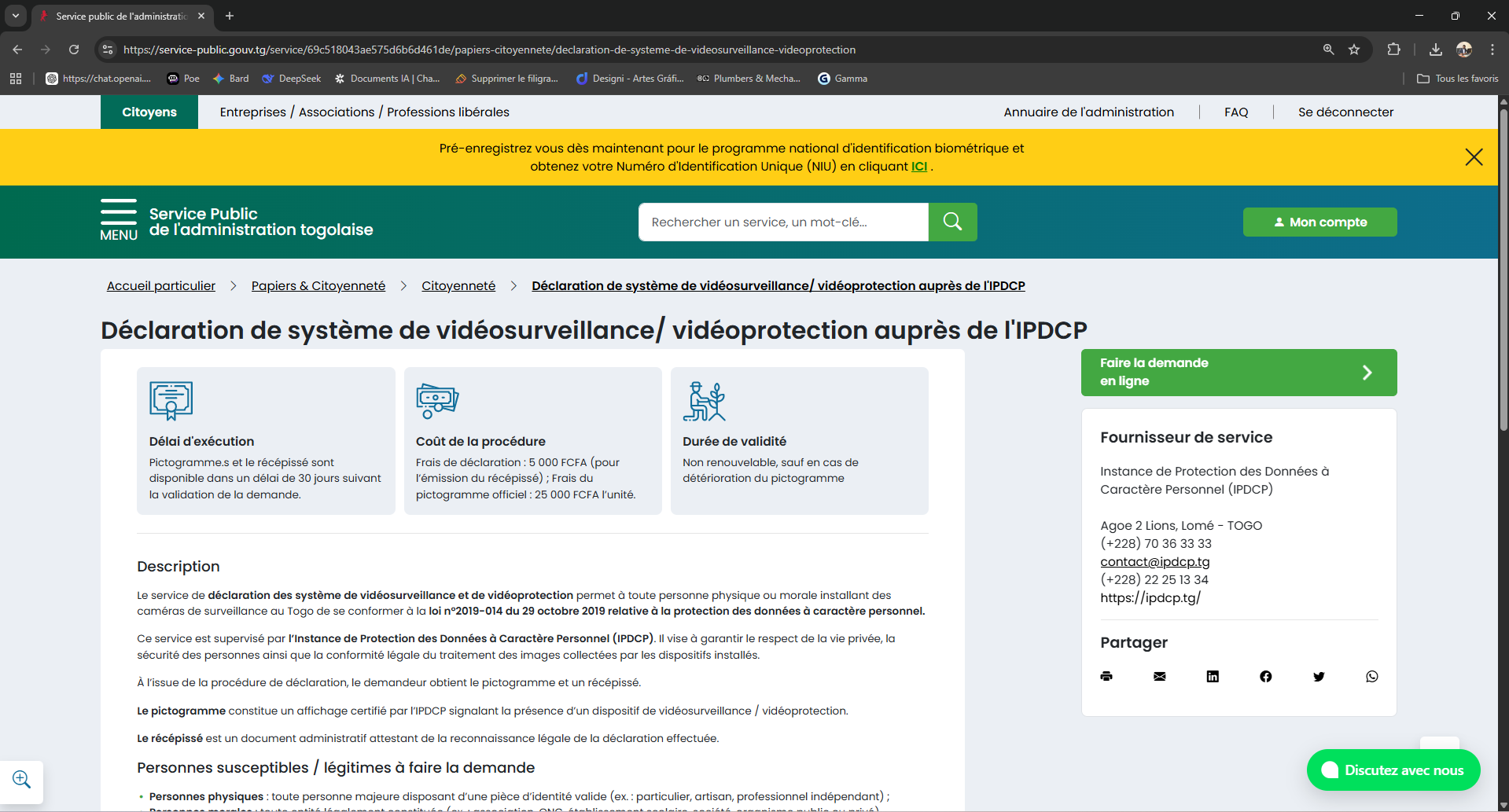The height and width of the screenshot is (812, 1509).
Task: Share the service on Facebook
Action: (x=1265, y=676)
